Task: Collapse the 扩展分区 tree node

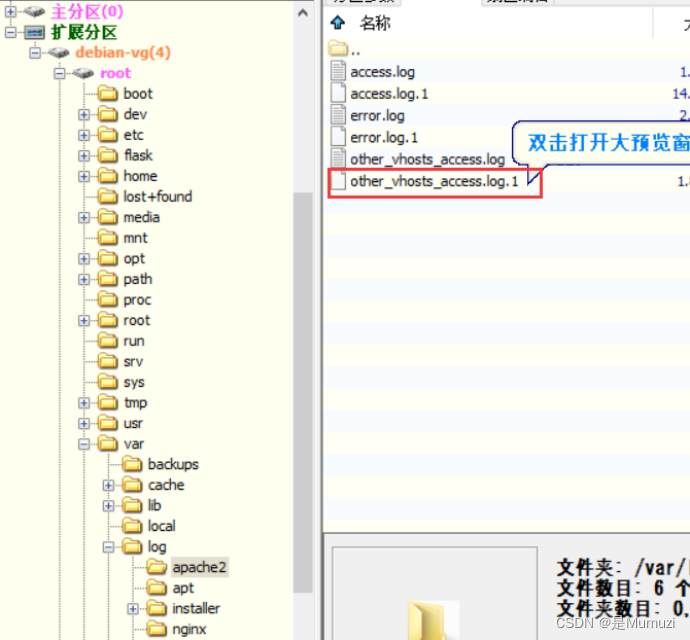Action: pyautogui.click(x=11, y=32)
